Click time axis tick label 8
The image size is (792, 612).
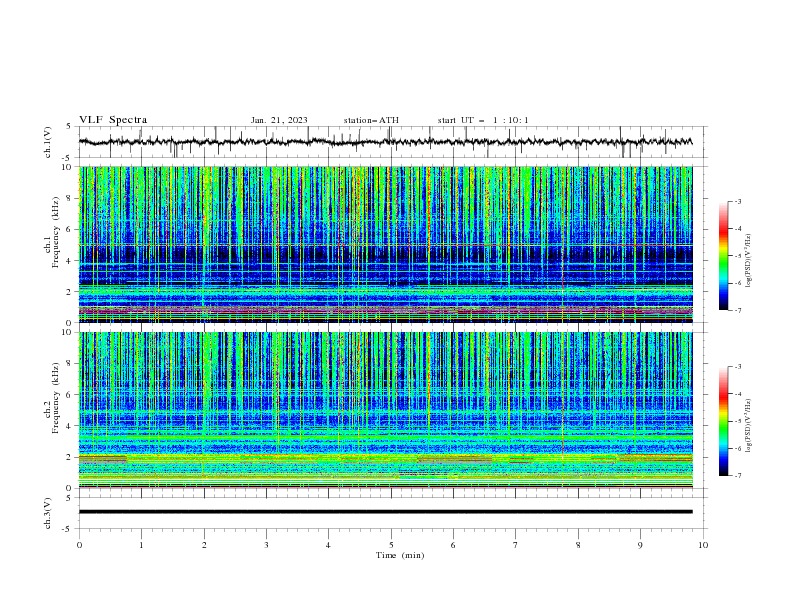coord(578,545)
